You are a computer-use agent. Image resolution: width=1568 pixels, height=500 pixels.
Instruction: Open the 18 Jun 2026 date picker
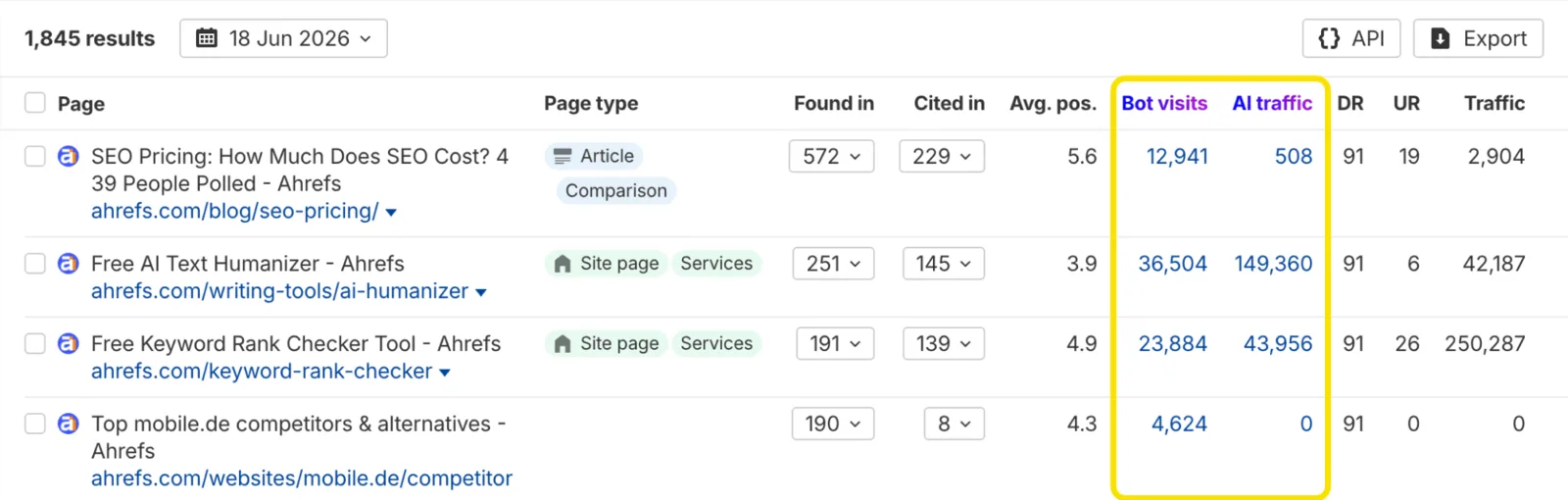pyautogui.click(x=283, y=38)
